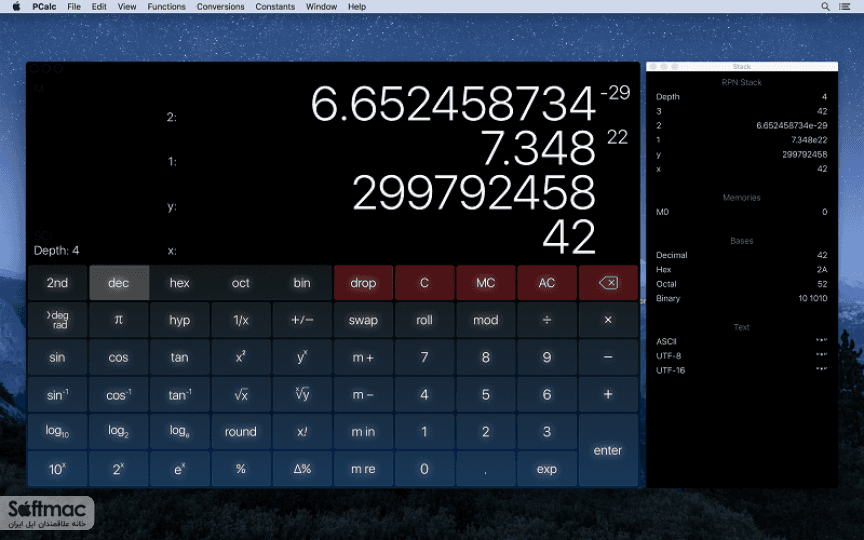Open the Window menu

point(321,7)
